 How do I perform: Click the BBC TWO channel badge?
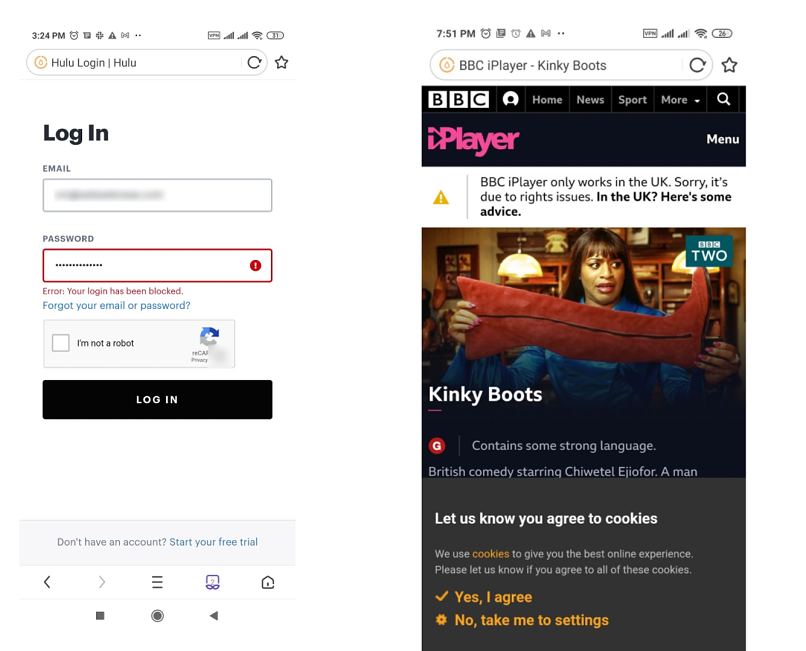[x=709, y=251]
